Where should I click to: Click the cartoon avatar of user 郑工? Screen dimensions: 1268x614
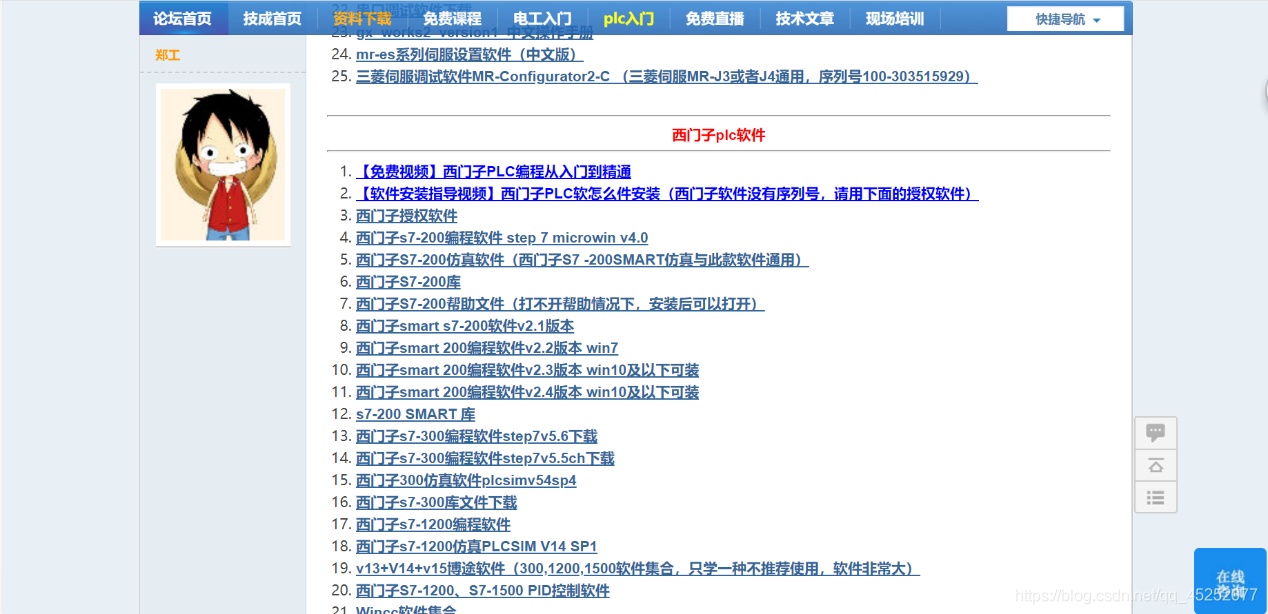[x=223, y=164]
